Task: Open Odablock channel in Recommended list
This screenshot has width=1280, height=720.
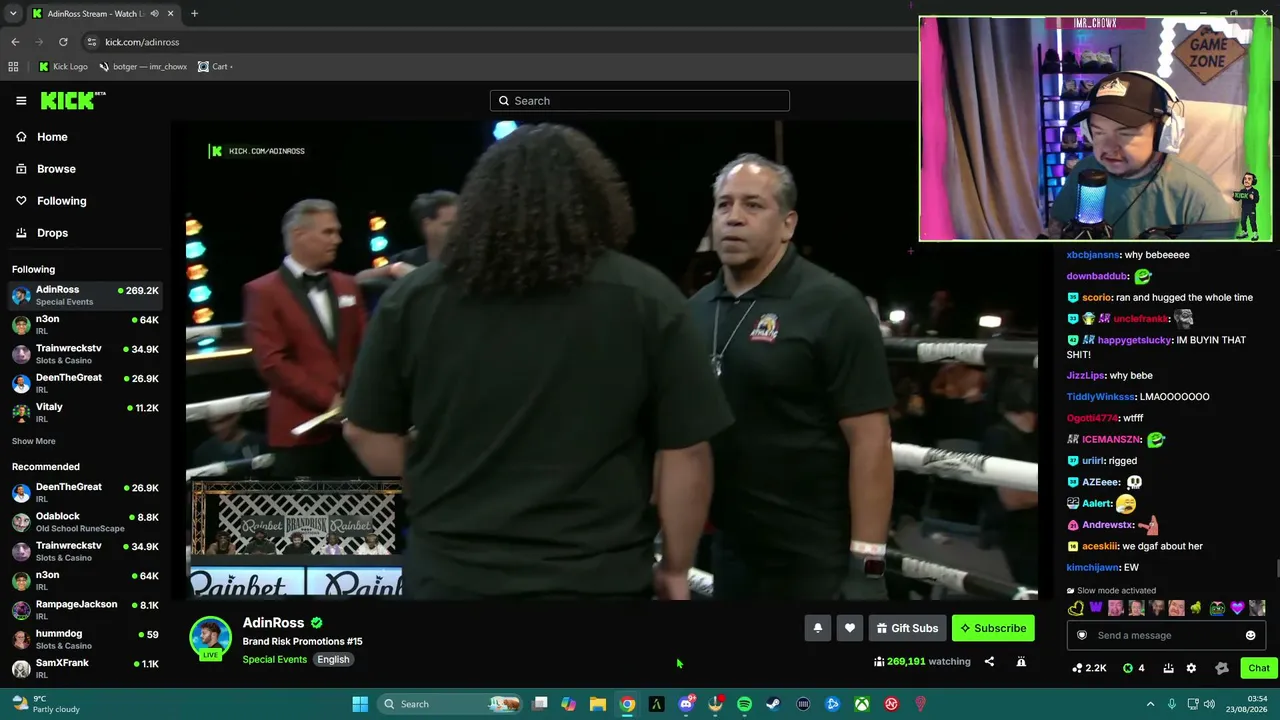Action: point(85,522)
